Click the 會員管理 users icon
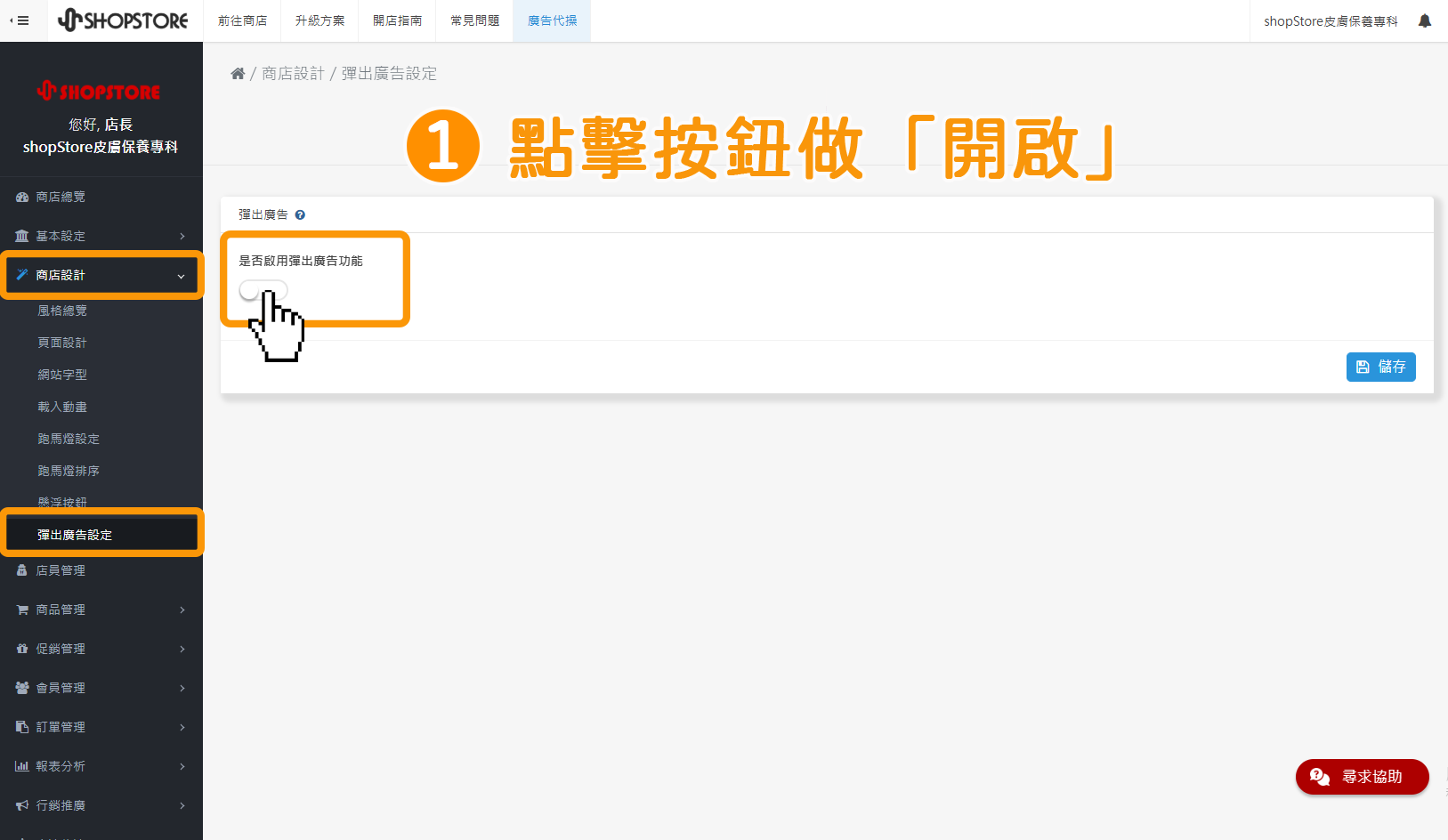Image resolution: width=1448 pixels, height=840 pixels. click(x=22, y=688)
